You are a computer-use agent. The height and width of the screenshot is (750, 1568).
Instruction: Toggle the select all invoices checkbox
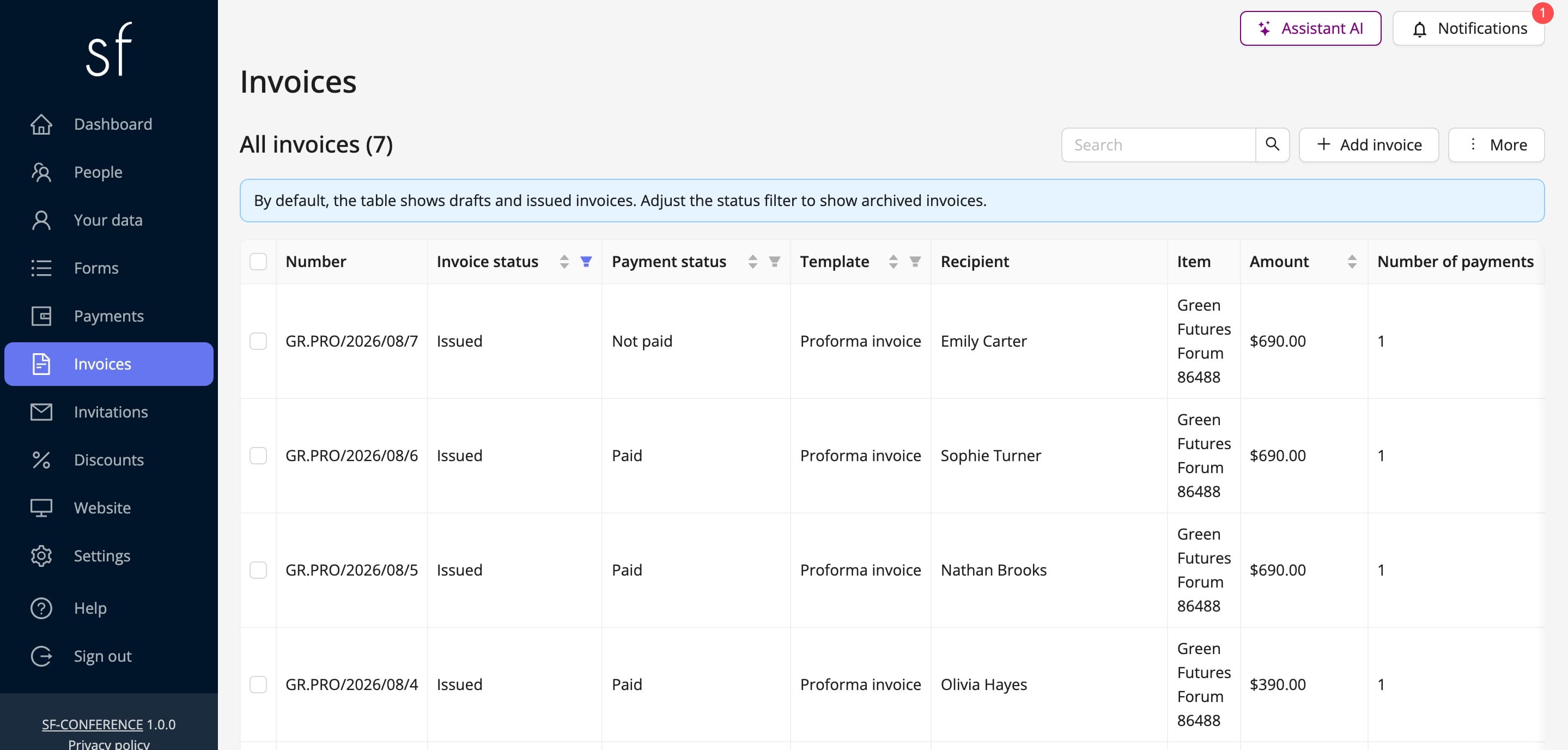pos(258,261)
